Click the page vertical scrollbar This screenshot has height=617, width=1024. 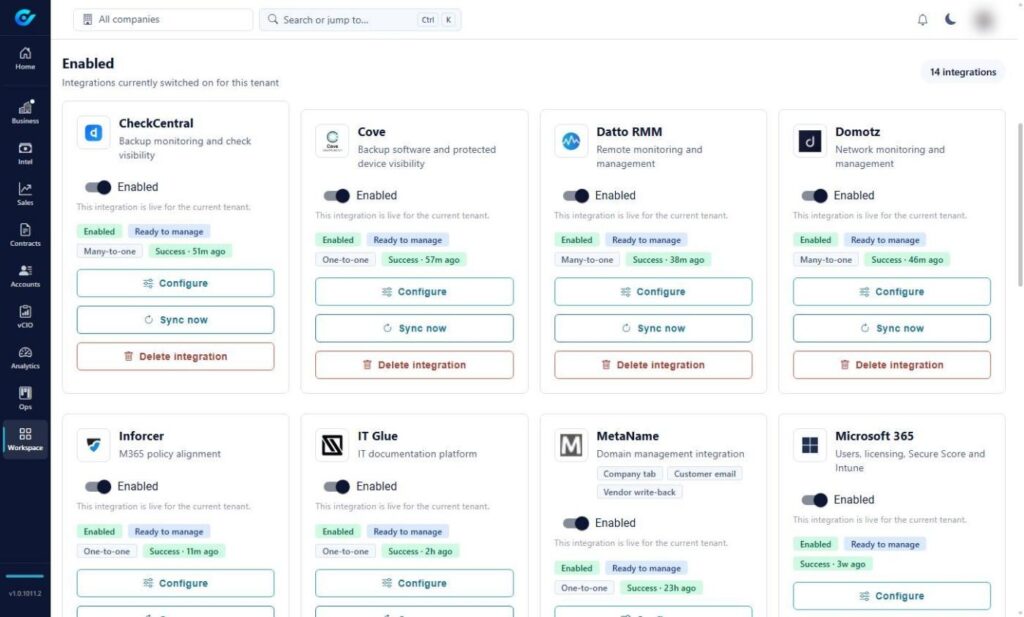1020,204
